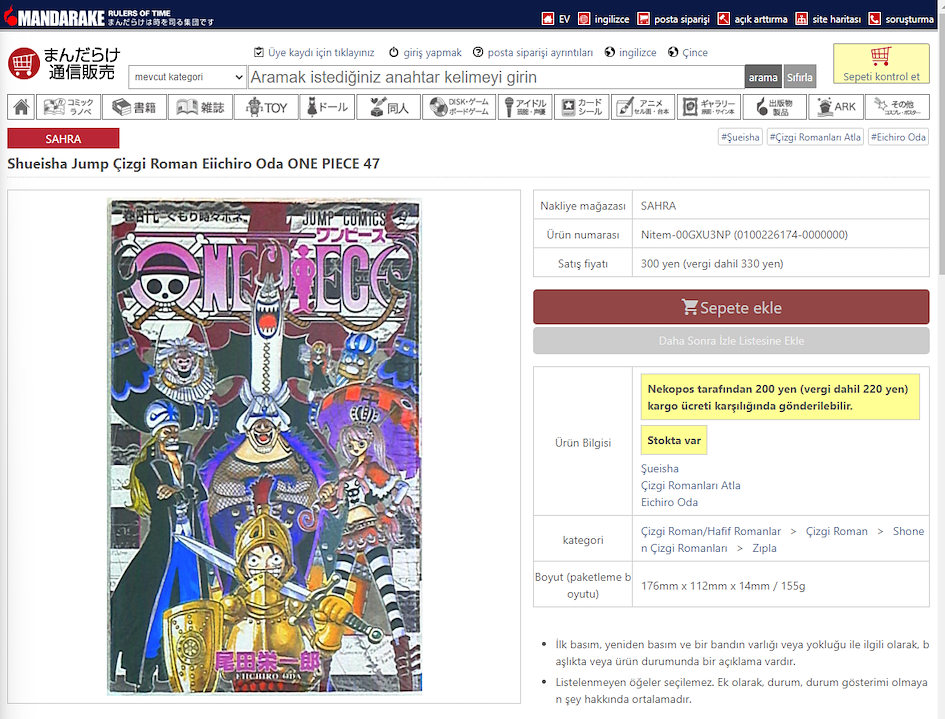This screenshot has width=945, height=719.
Task: Open the 雑誌 magazines category
Action: click(200, 107)
